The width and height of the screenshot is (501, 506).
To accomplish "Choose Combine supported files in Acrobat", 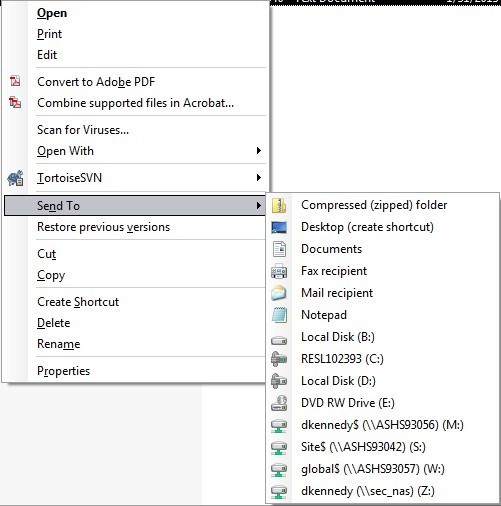I will [135, 103].
